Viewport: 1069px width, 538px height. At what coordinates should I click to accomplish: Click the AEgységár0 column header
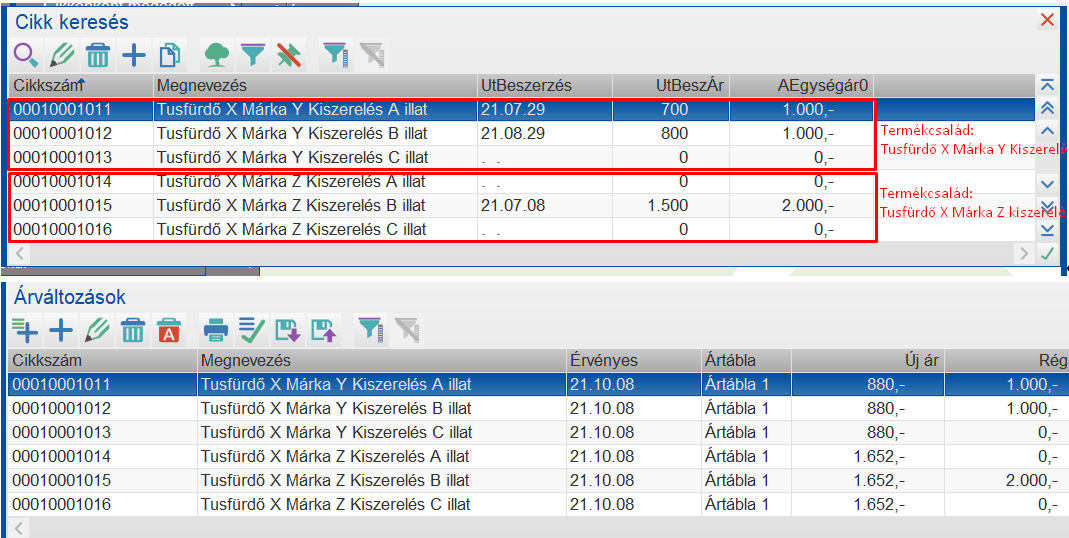point(801,85)
